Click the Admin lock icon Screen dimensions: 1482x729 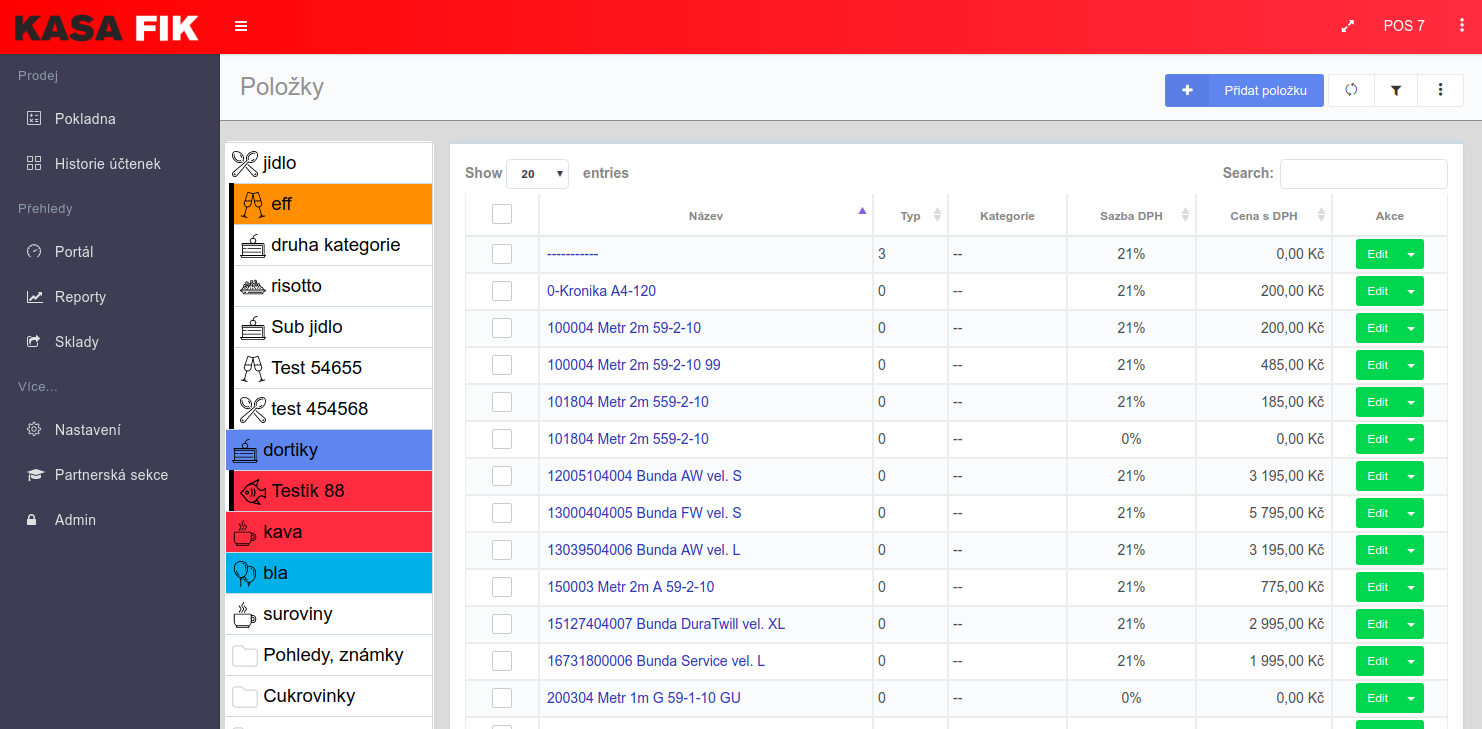32,520
